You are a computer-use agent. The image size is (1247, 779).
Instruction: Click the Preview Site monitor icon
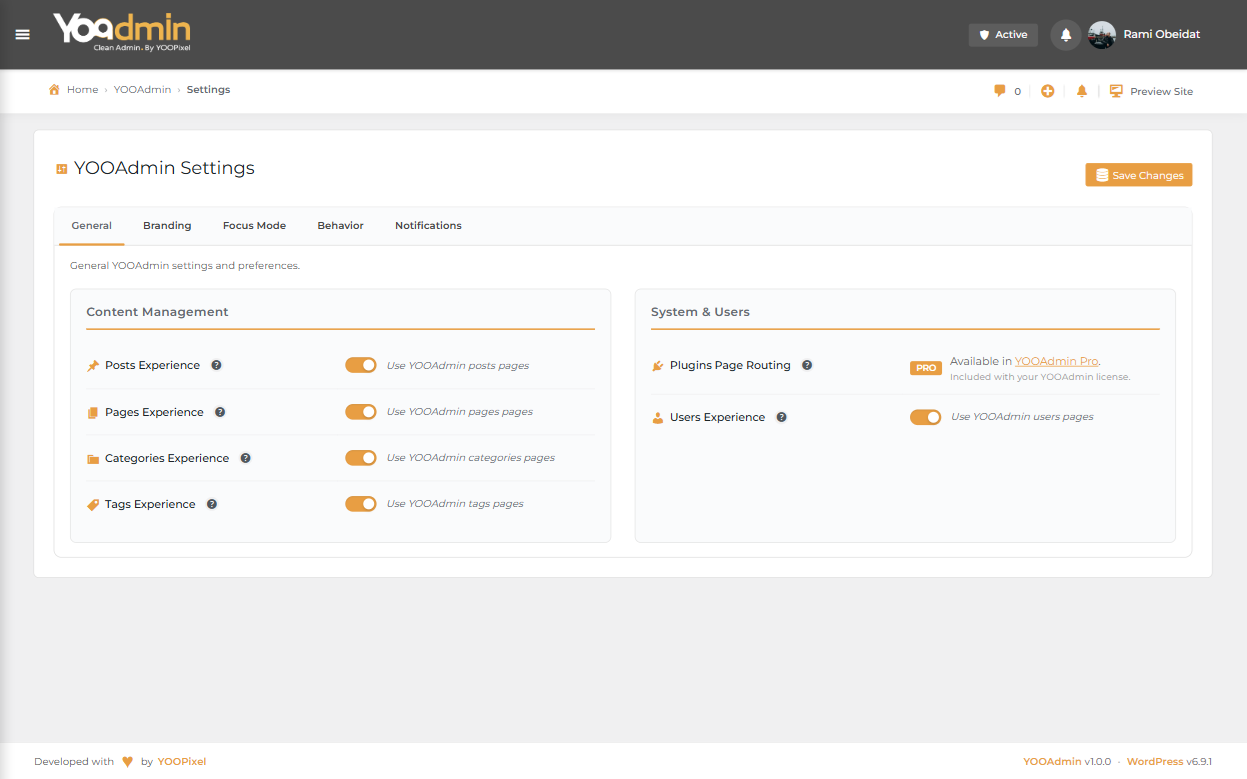(x=1116, y=91)
